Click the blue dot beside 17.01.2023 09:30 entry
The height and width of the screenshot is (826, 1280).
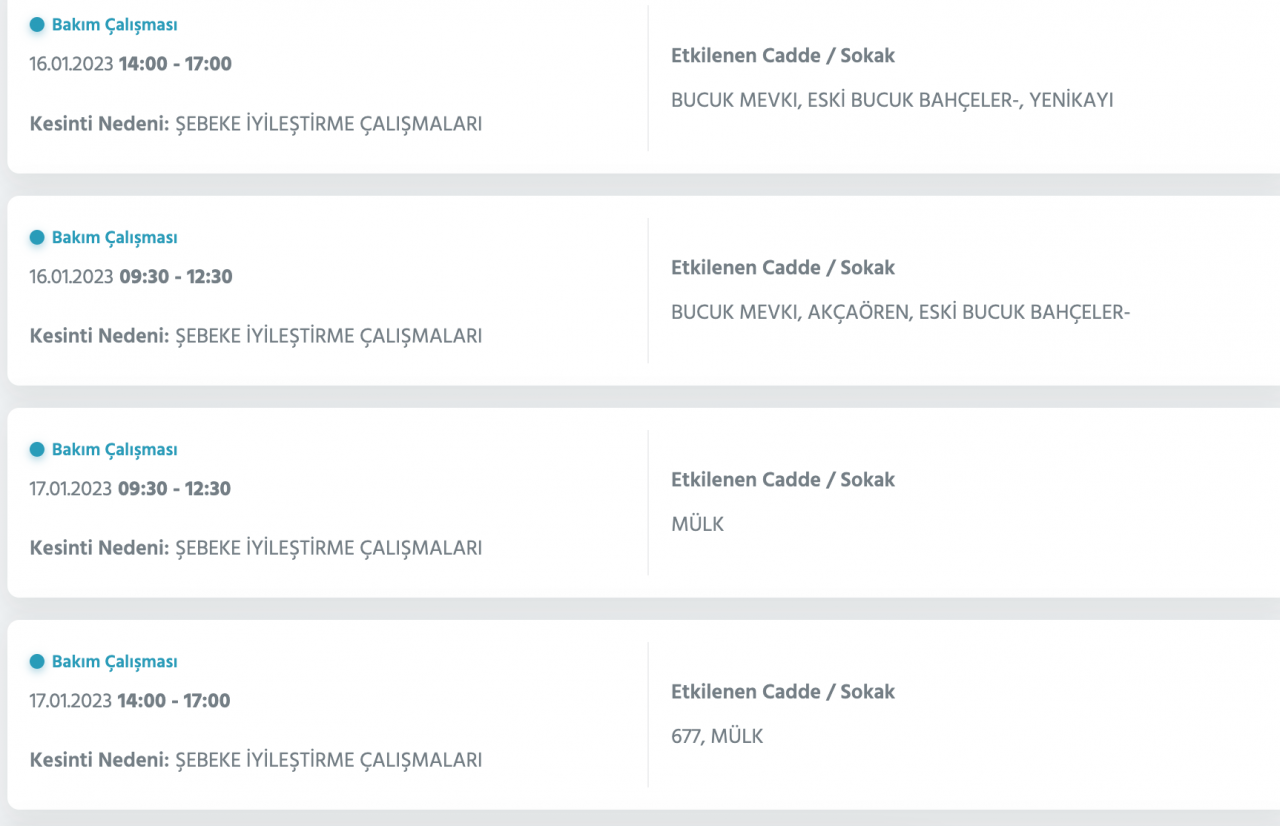[x=37, y=449]
